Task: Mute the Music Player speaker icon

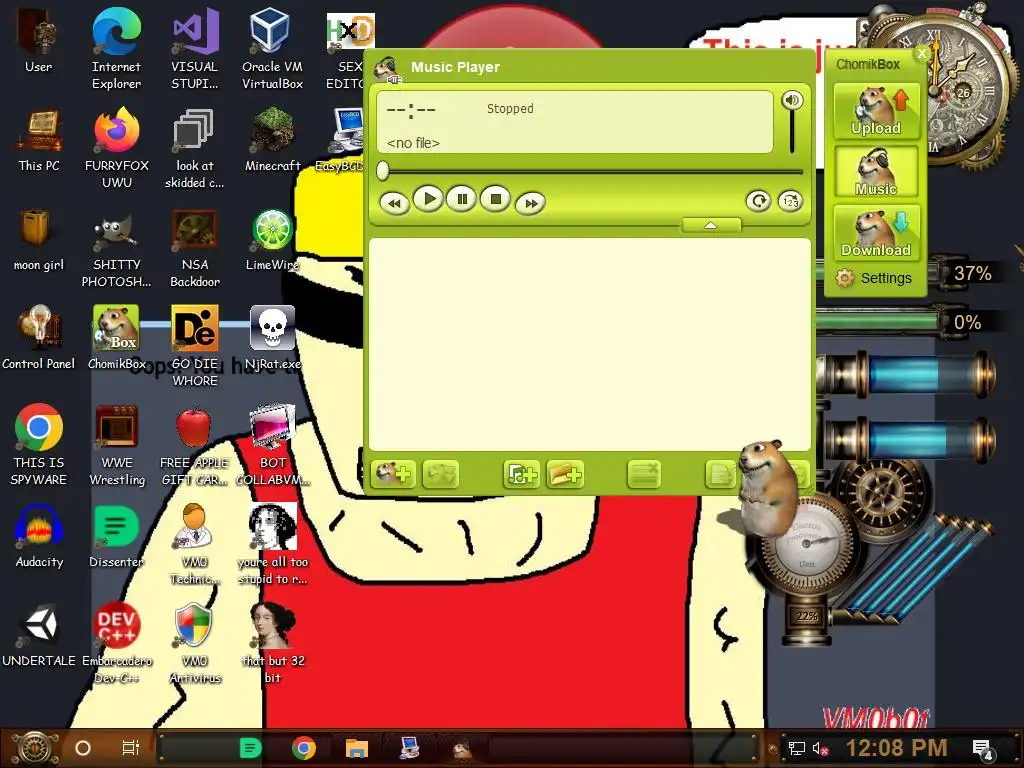Action: (x=792, y=100)
